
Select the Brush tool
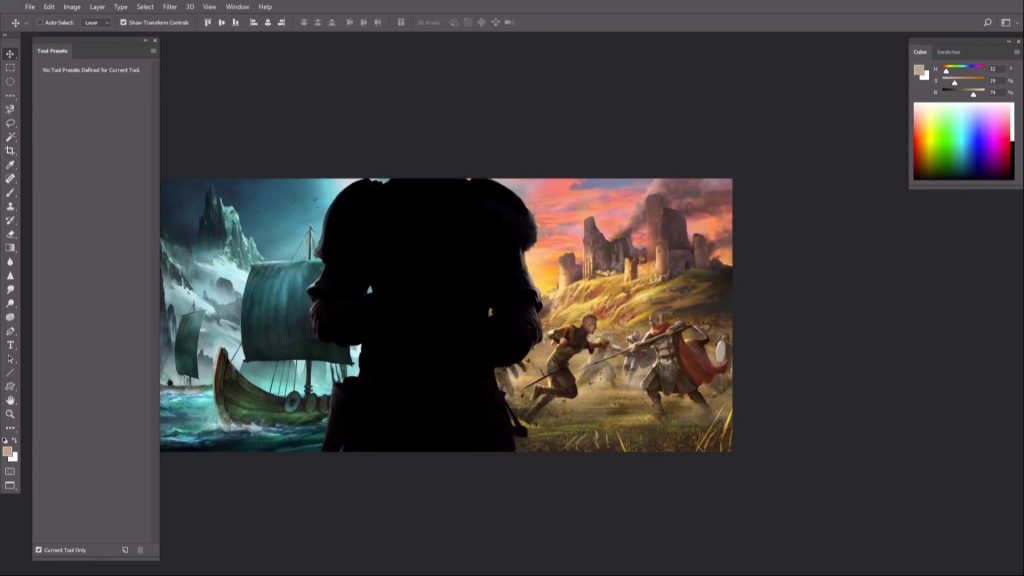[x=10, y=193]
